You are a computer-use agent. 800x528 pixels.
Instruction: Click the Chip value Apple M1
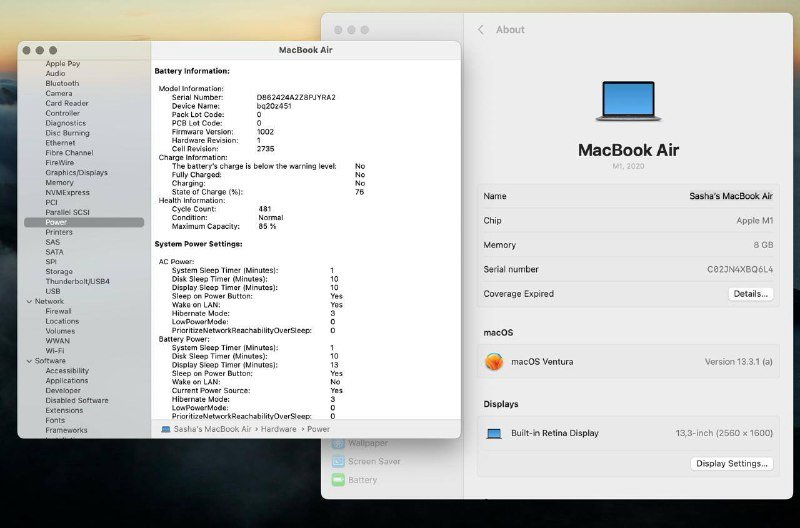[755, 220]
